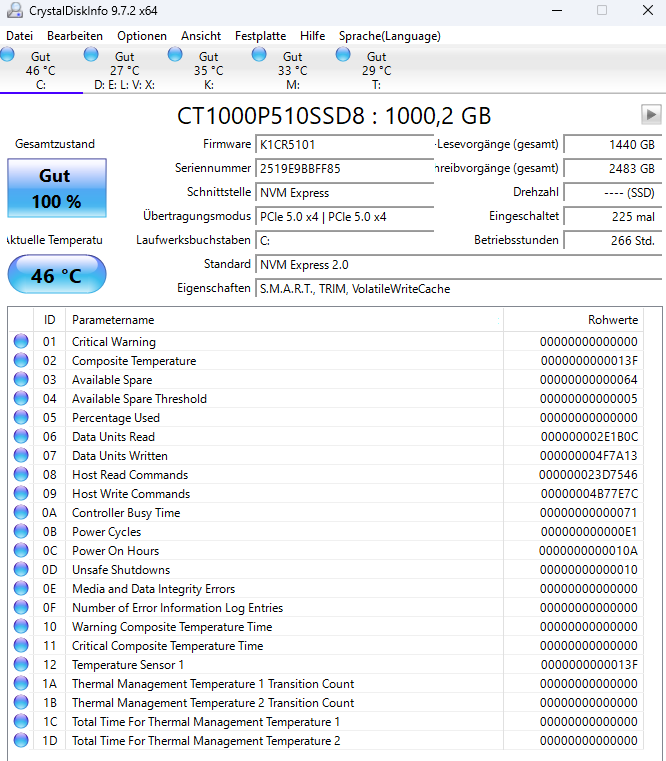Open the Optionen menu
666x761 pixels.
[142, 36]
